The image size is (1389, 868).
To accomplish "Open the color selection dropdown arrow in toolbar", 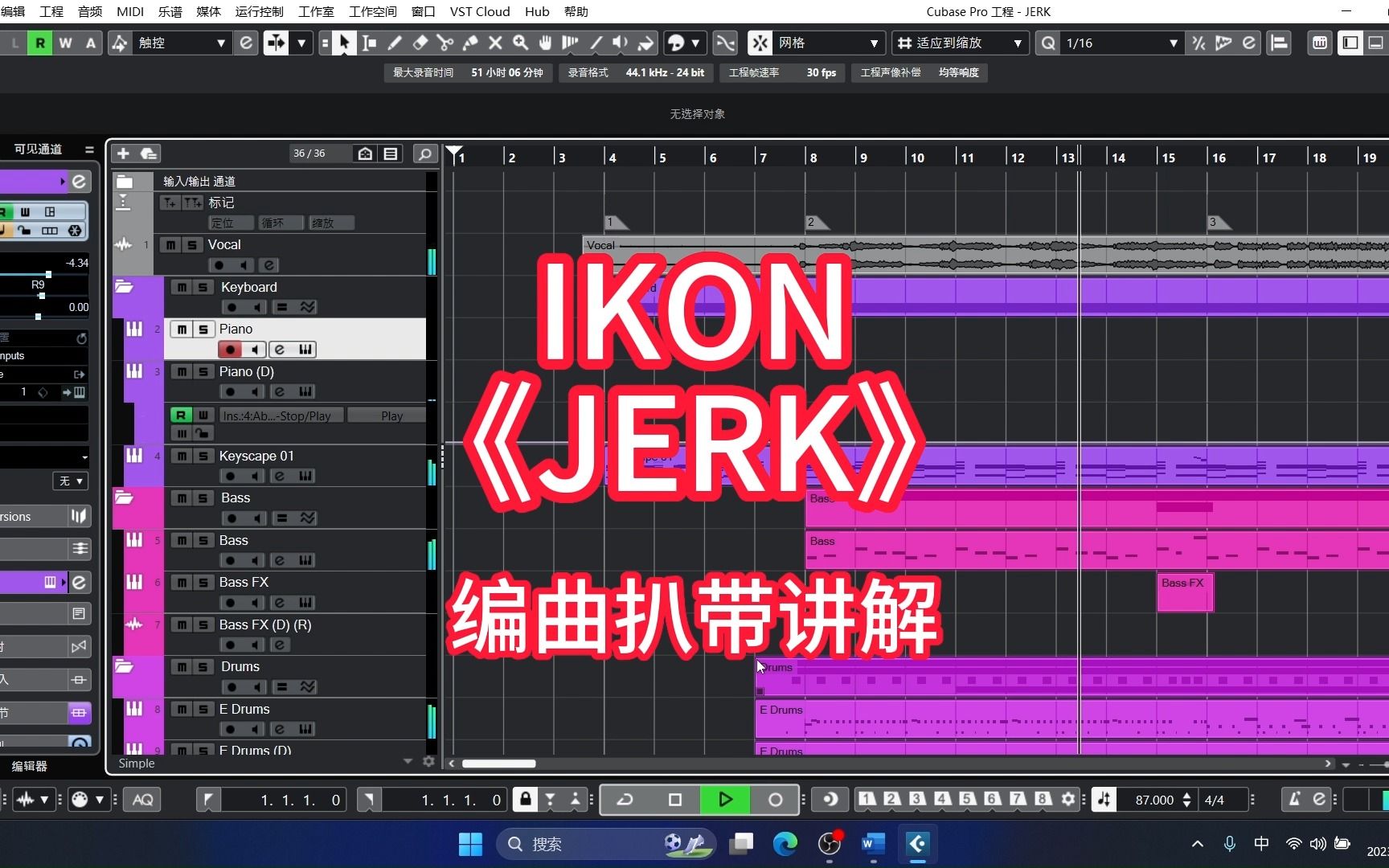I will [695, 43].
